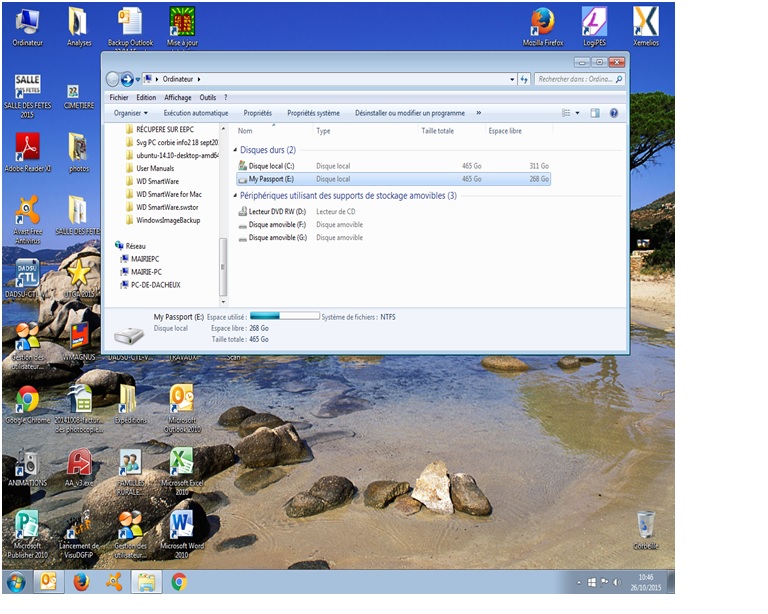Collapse the Disques durs group
This screenshot has height=614, width=768.
pyautogui.click(x=235, y=150)
